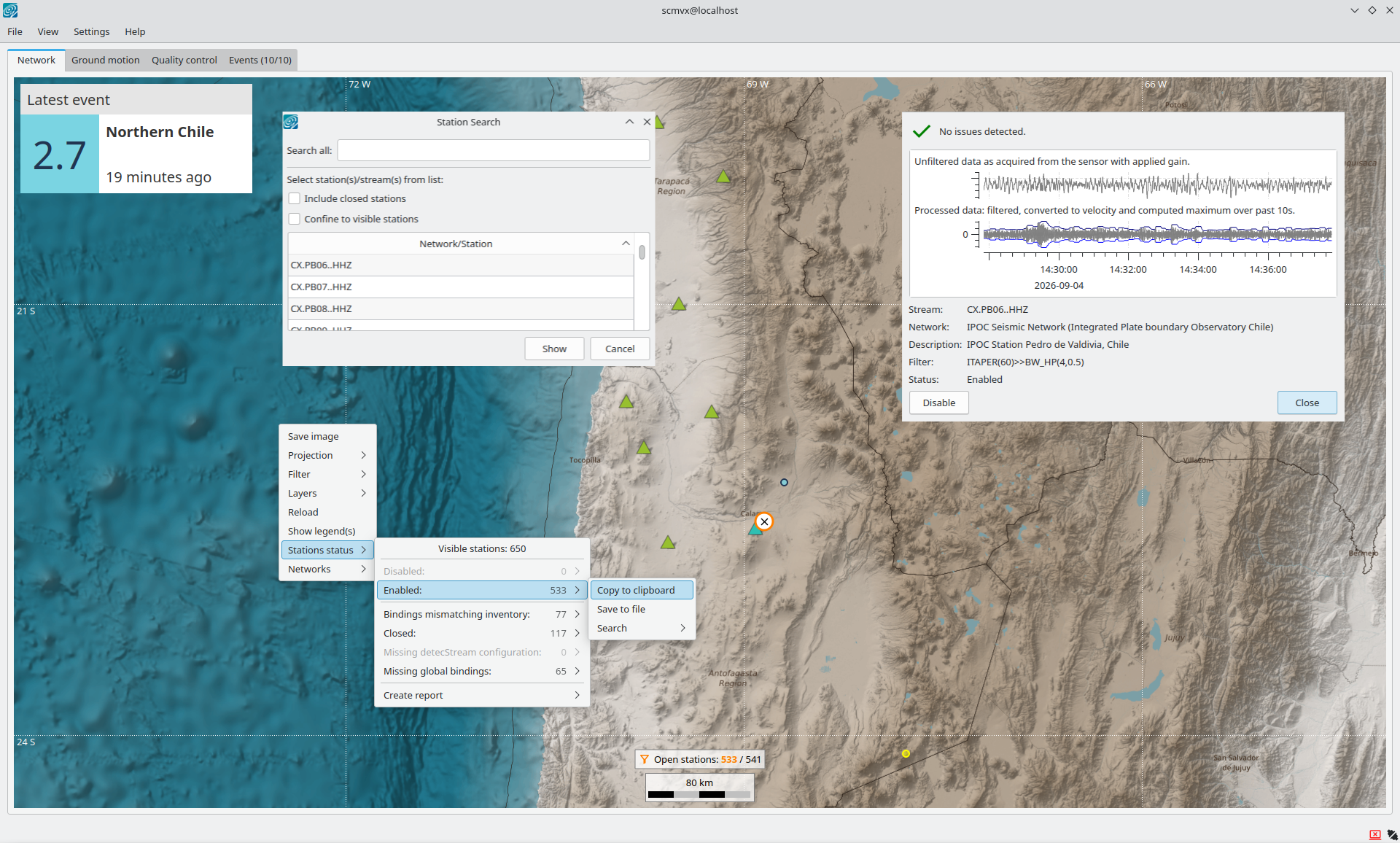Click the blue circle marker on map

tap(784, 482)
